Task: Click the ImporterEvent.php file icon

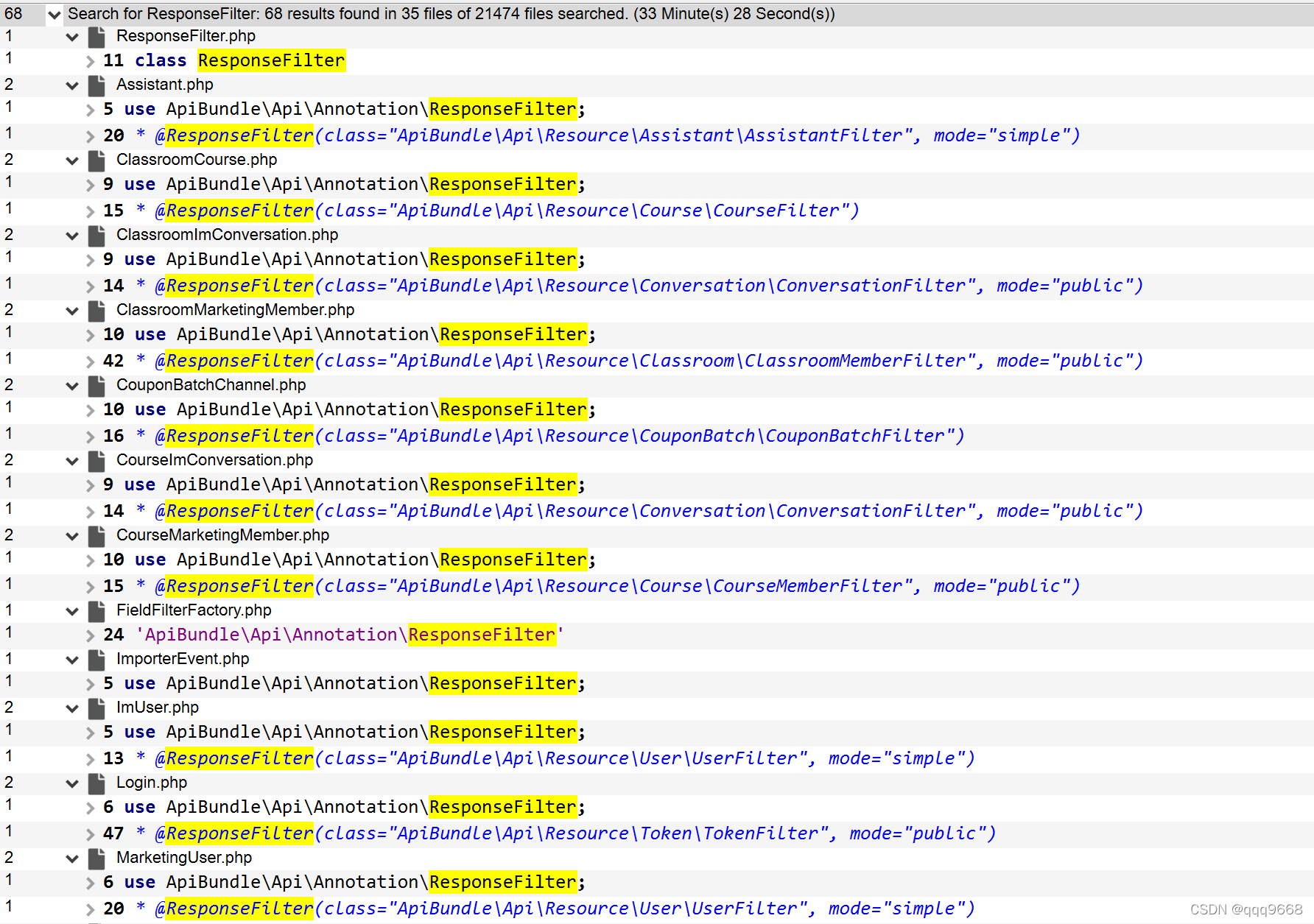Action: 96,659
